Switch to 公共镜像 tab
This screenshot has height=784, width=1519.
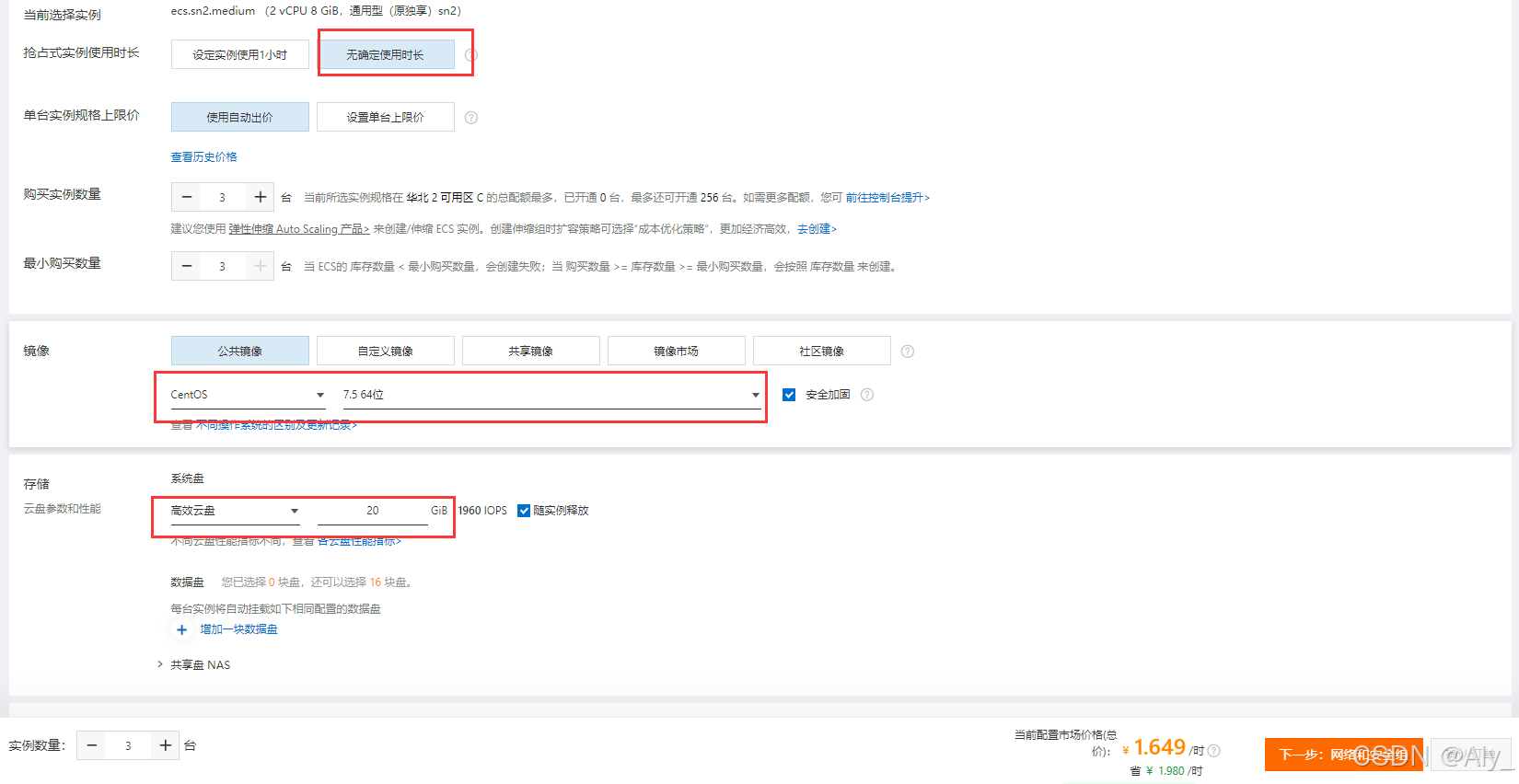point(239,351)
